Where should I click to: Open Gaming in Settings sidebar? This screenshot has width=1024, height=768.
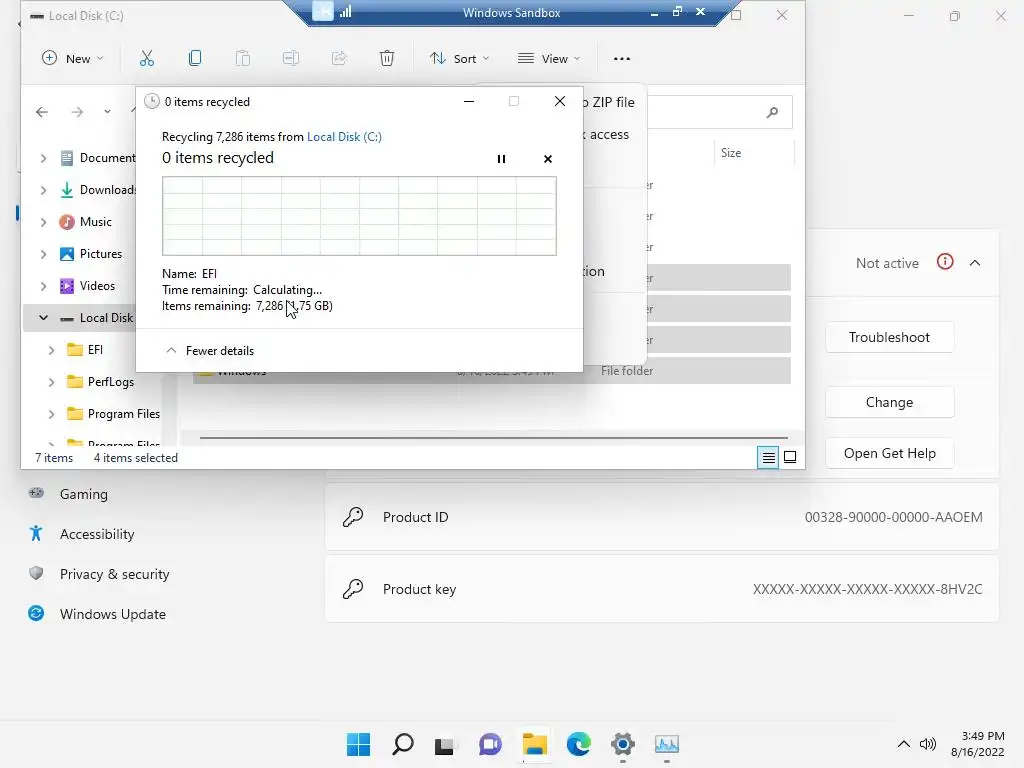(84, 494)
